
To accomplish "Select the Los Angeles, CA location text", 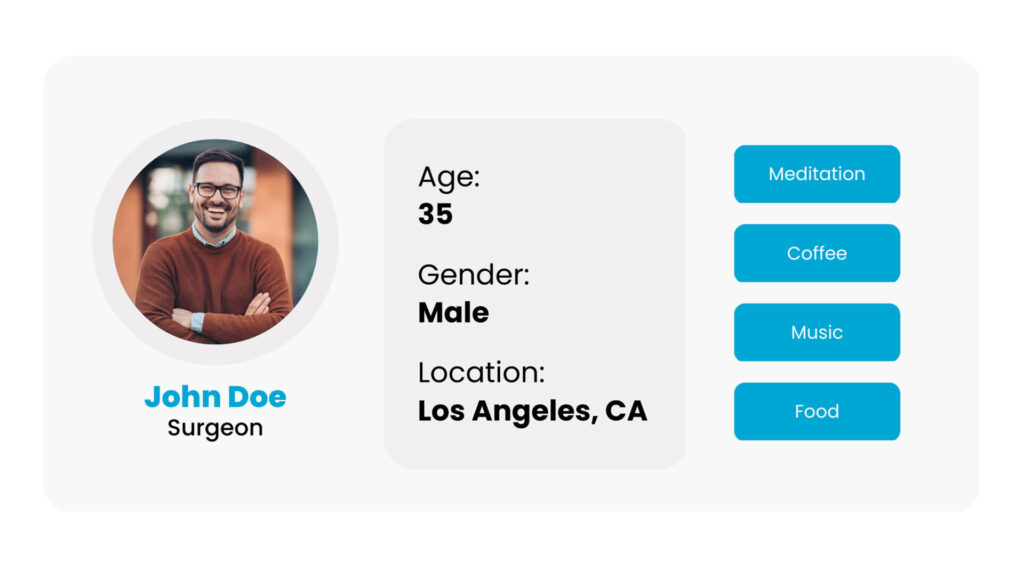I will coord(532,411).
